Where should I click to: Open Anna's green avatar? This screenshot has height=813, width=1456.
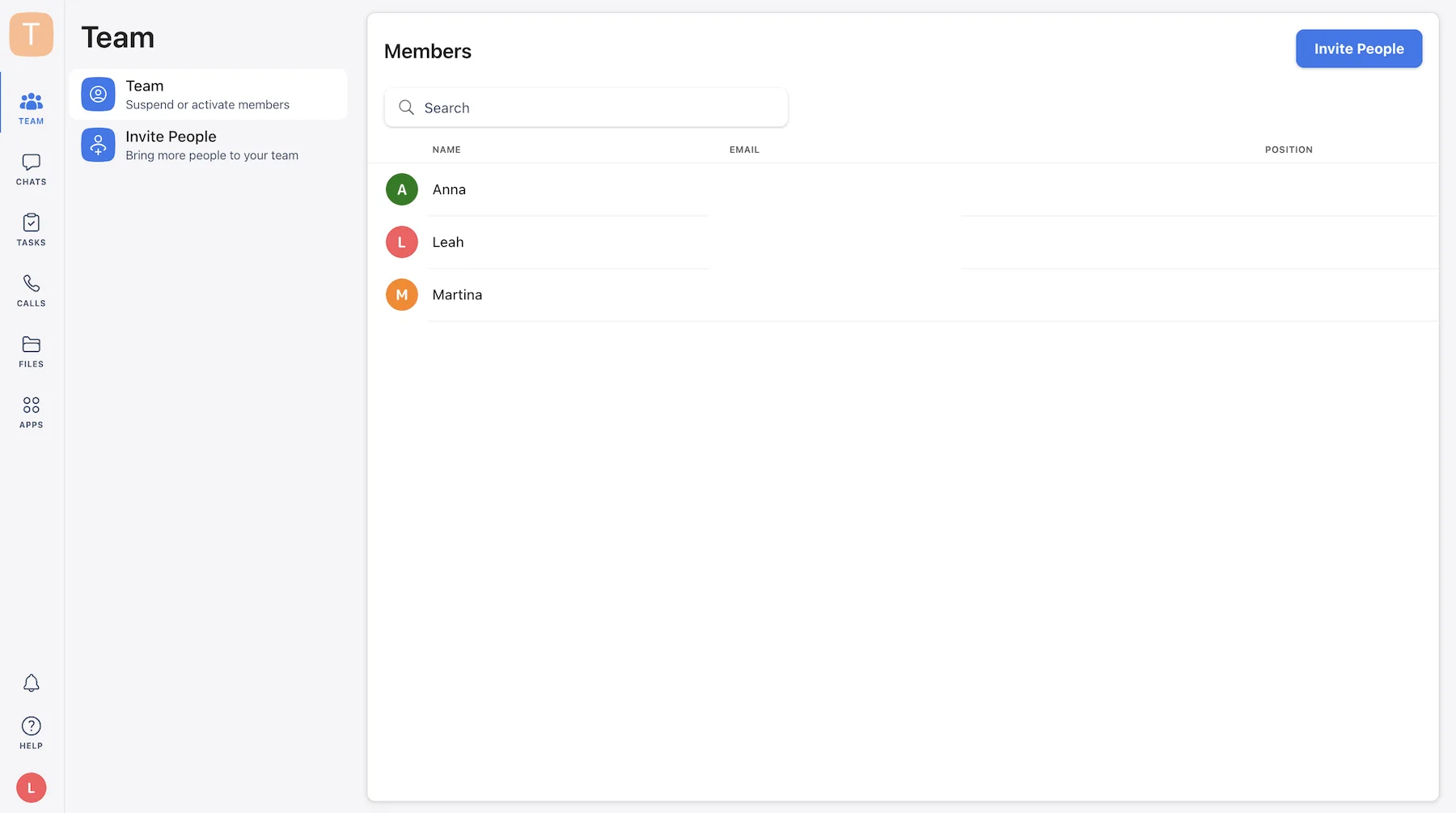tap(401, 189)
